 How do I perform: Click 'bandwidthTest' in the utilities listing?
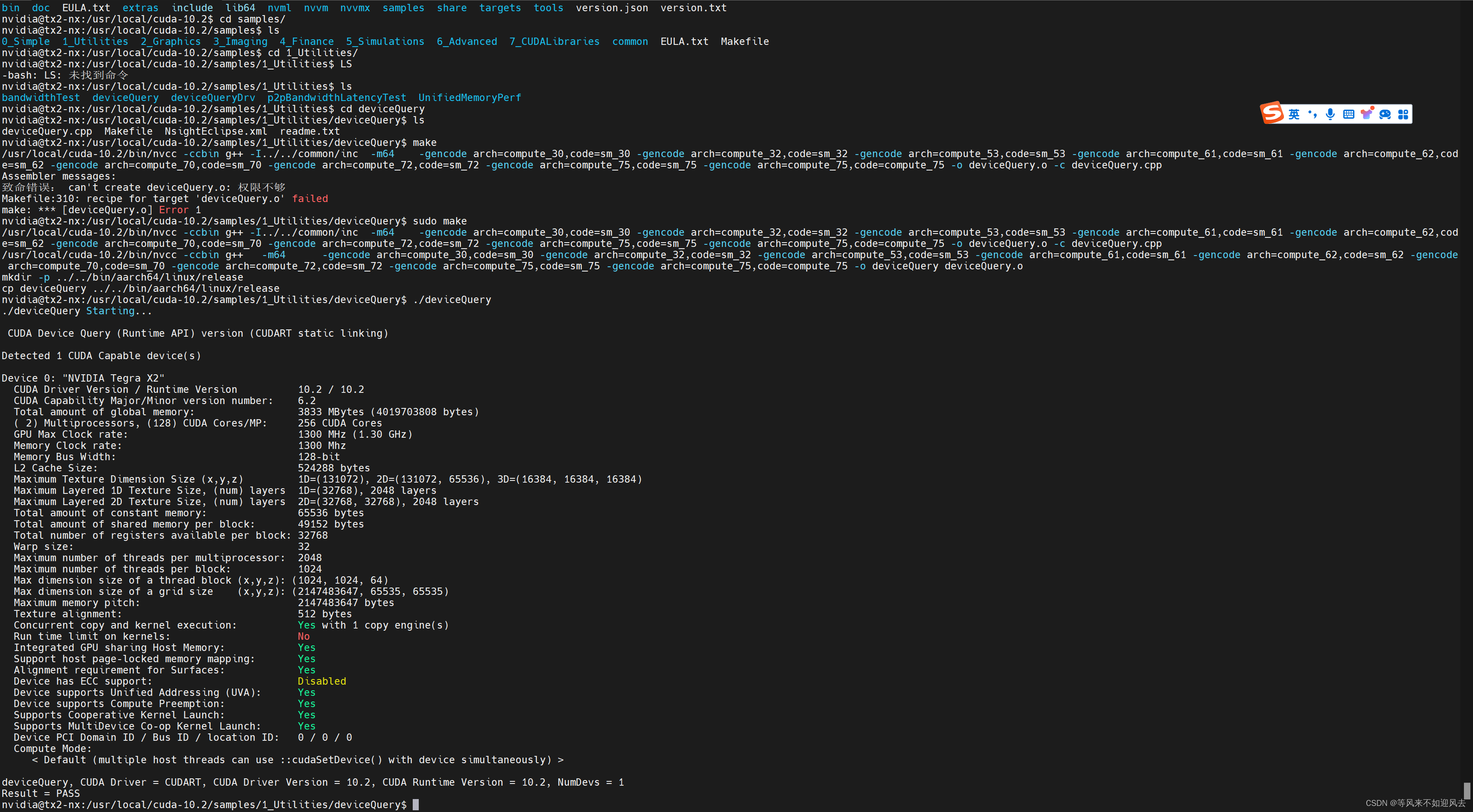point(41,98)
